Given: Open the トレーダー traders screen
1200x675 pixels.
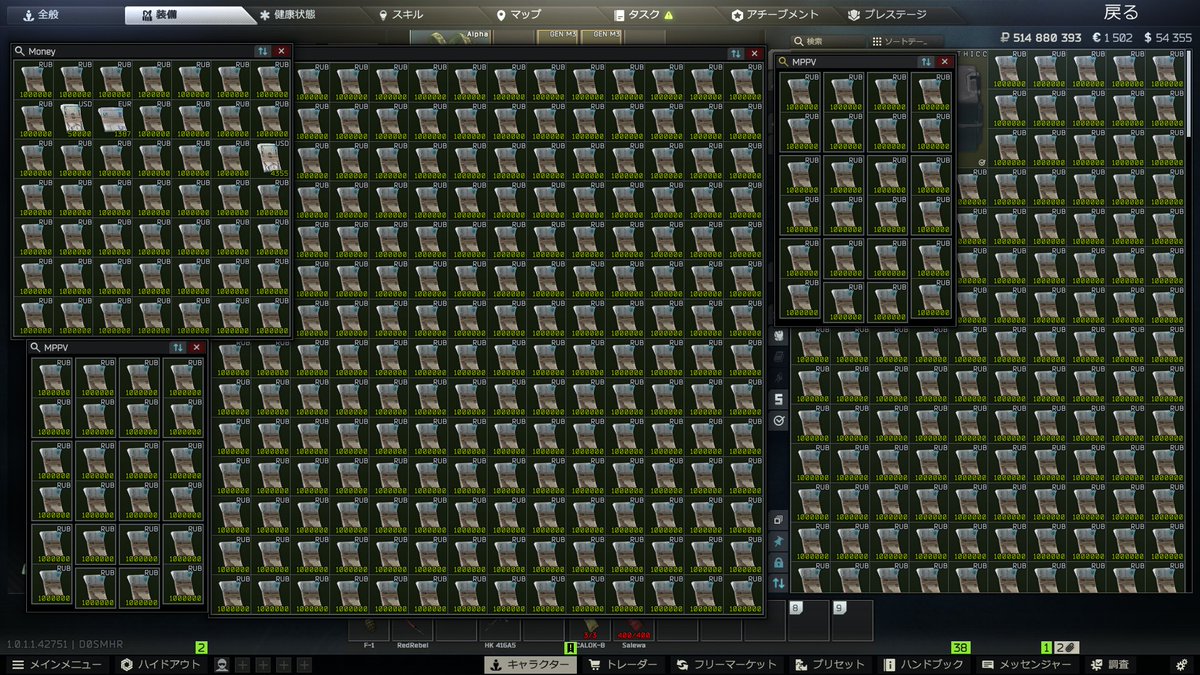Looking at the screenshot, I should (623, 664).
